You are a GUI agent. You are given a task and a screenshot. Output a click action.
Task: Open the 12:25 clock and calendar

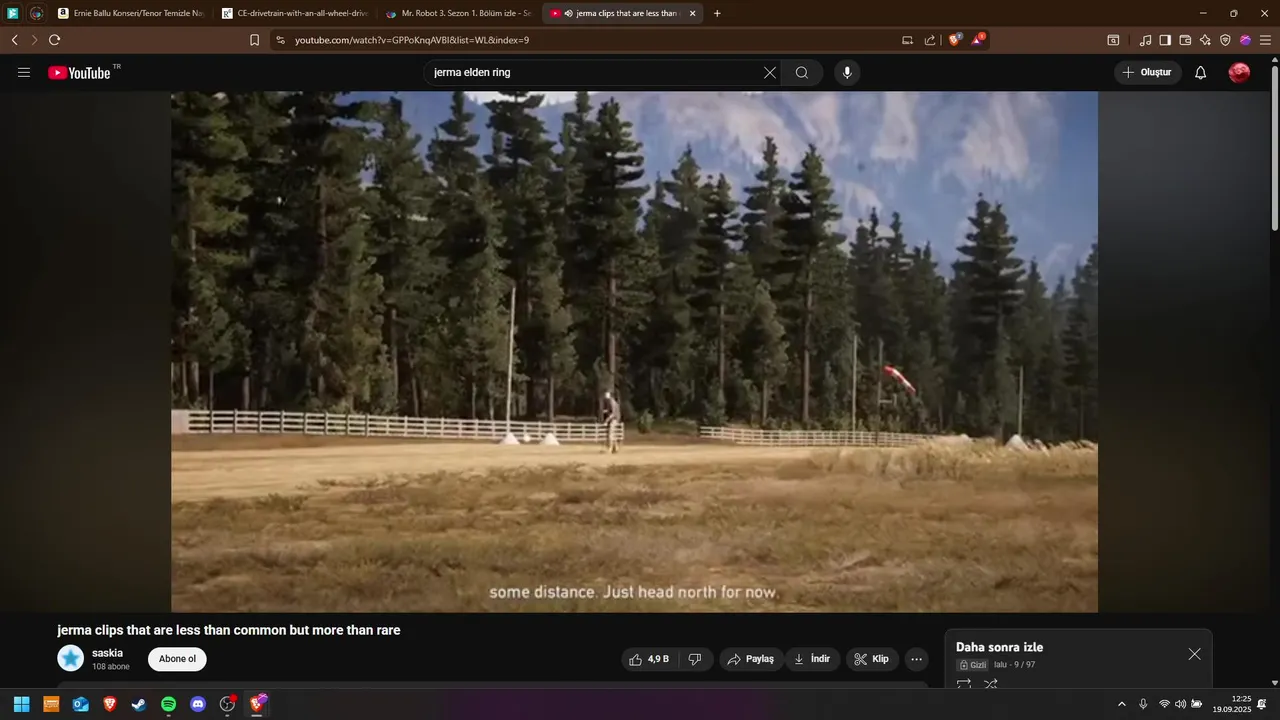[x=1232, y=704]
